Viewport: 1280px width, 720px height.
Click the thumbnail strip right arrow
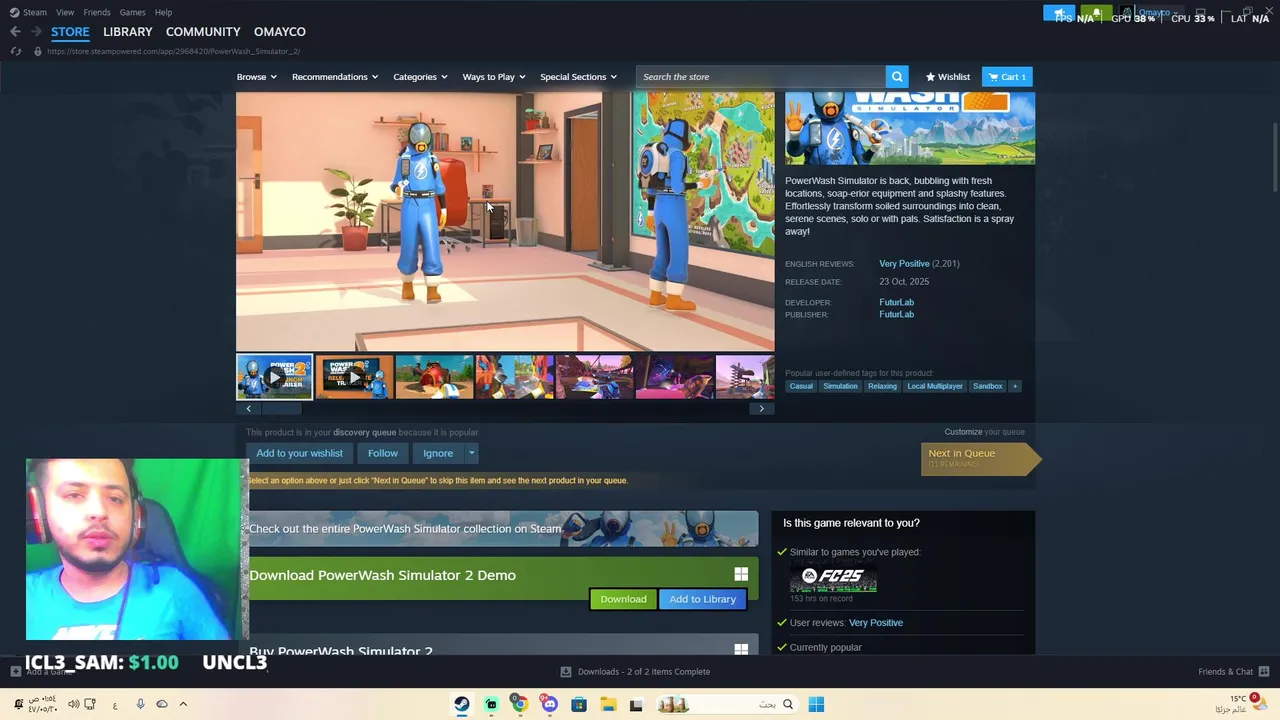coord(762,408)
